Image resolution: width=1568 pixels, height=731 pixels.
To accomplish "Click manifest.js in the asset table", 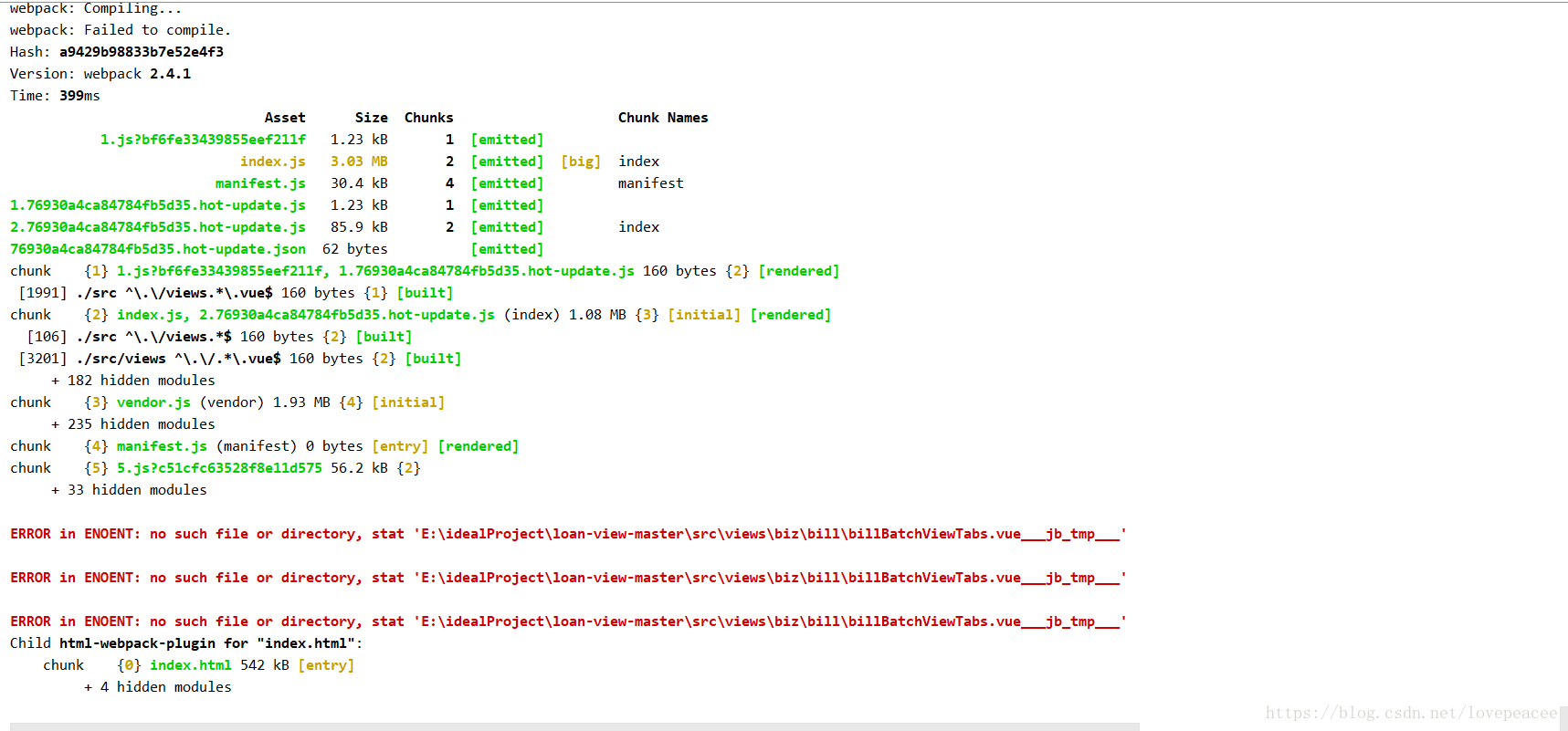I will point(260,183).
